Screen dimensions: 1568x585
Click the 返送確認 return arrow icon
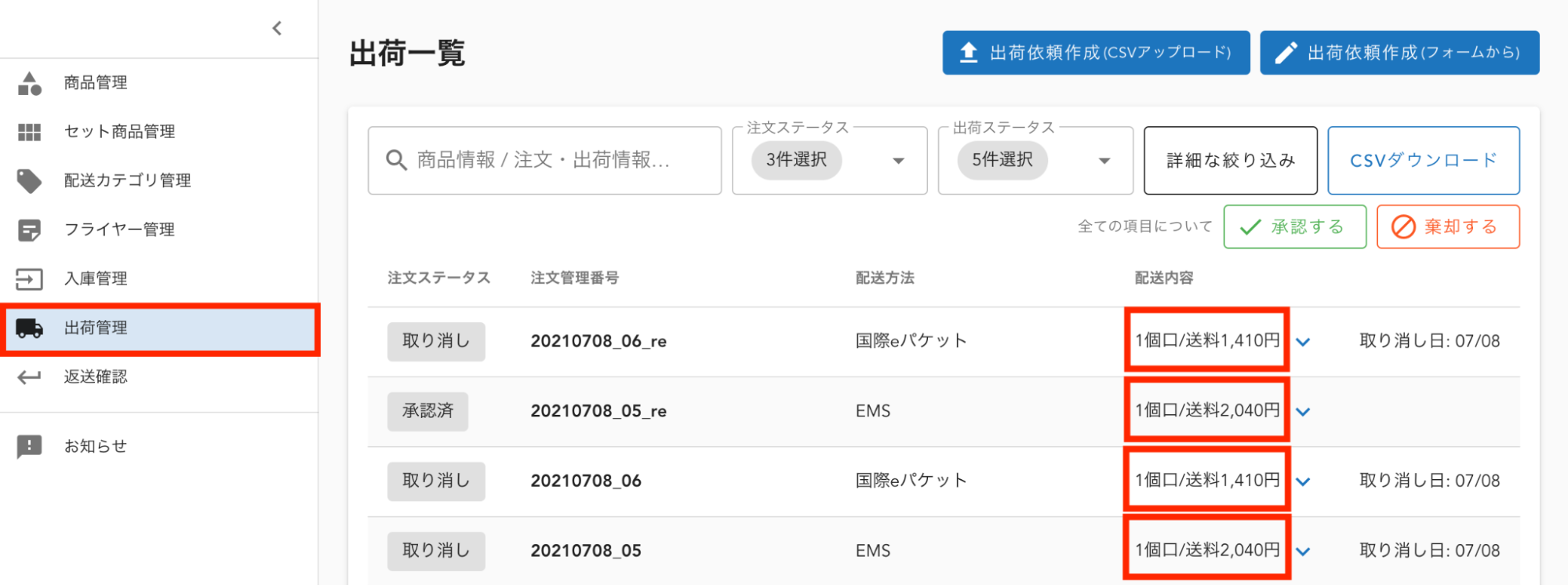click(30, 377)
